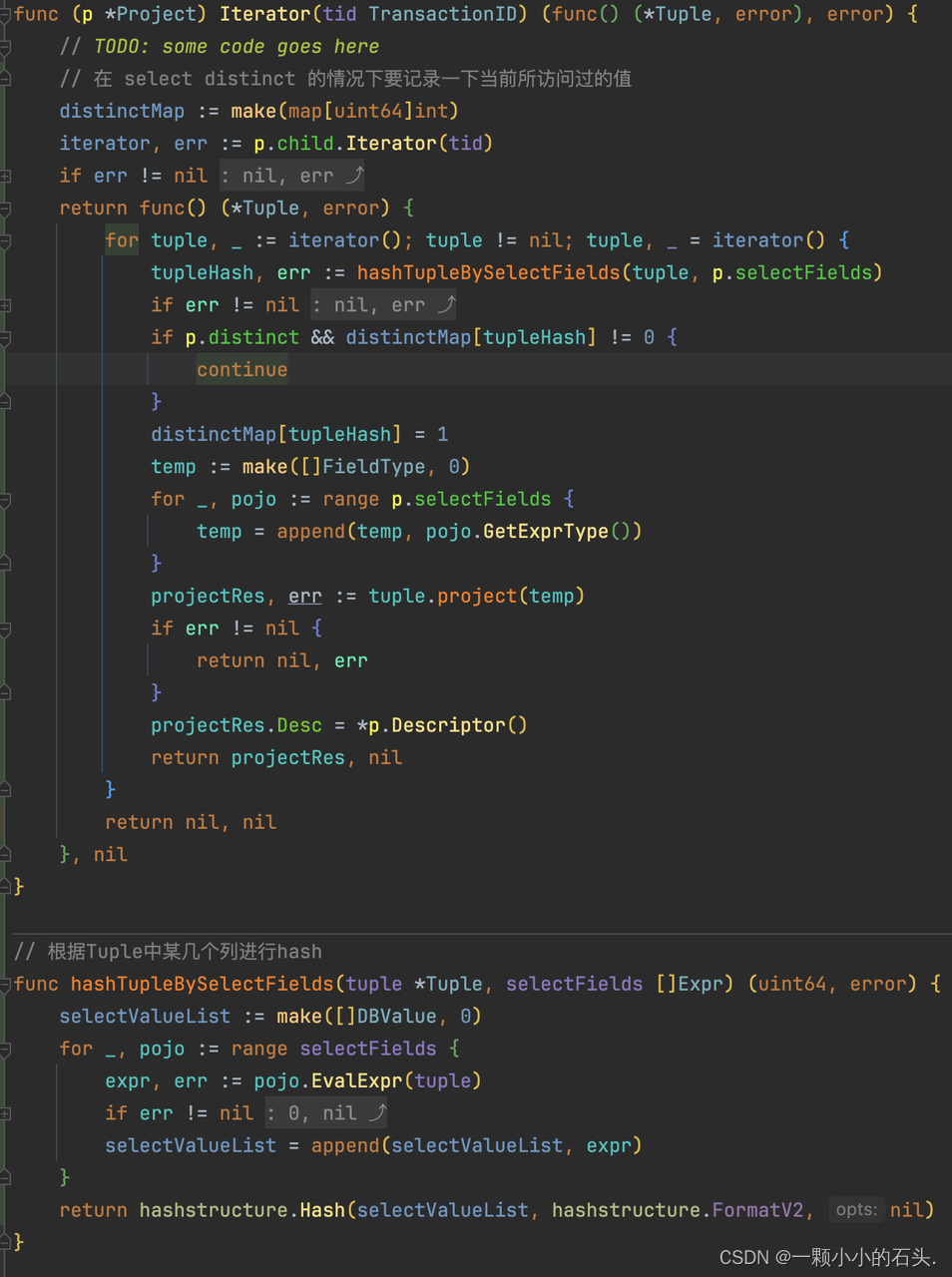Screen dimensions: 952x1277
Task: Collapse the func hashTupleBySelectFields declaration fold
Action: 5,985
